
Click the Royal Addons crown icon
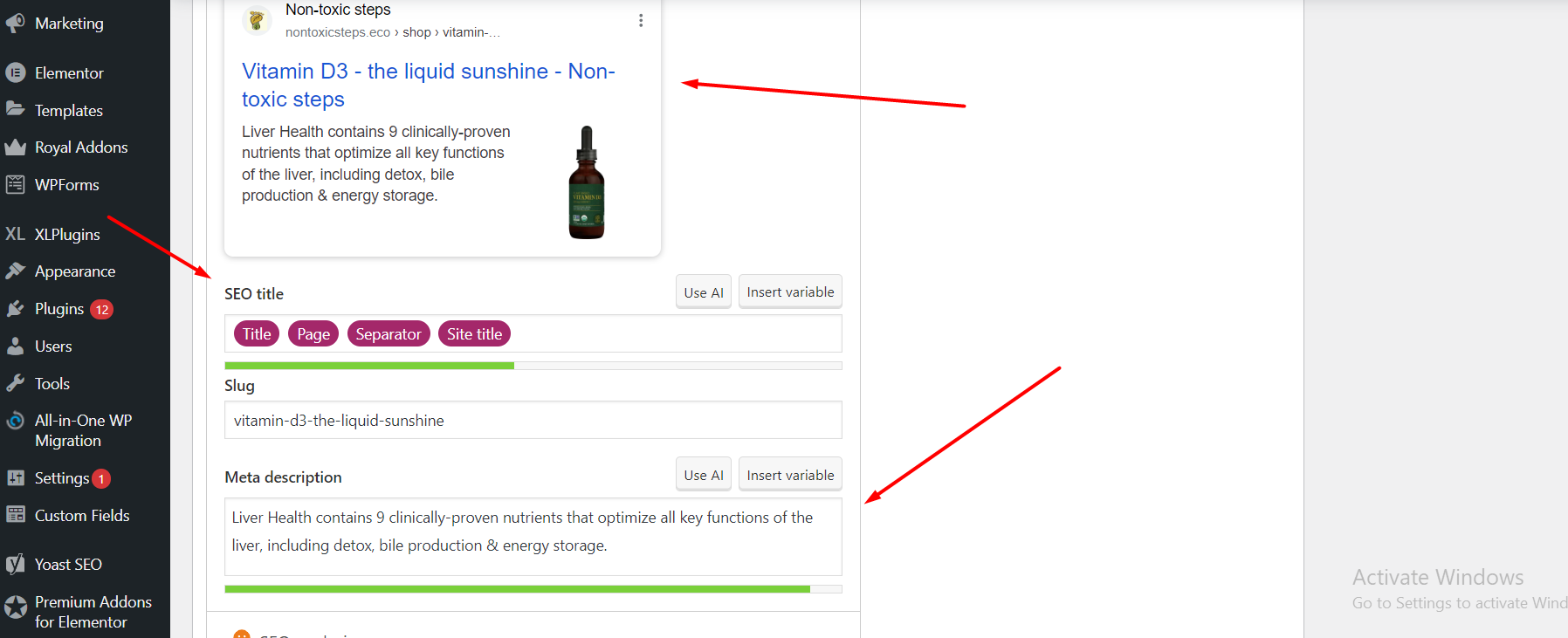click(16, 147)
